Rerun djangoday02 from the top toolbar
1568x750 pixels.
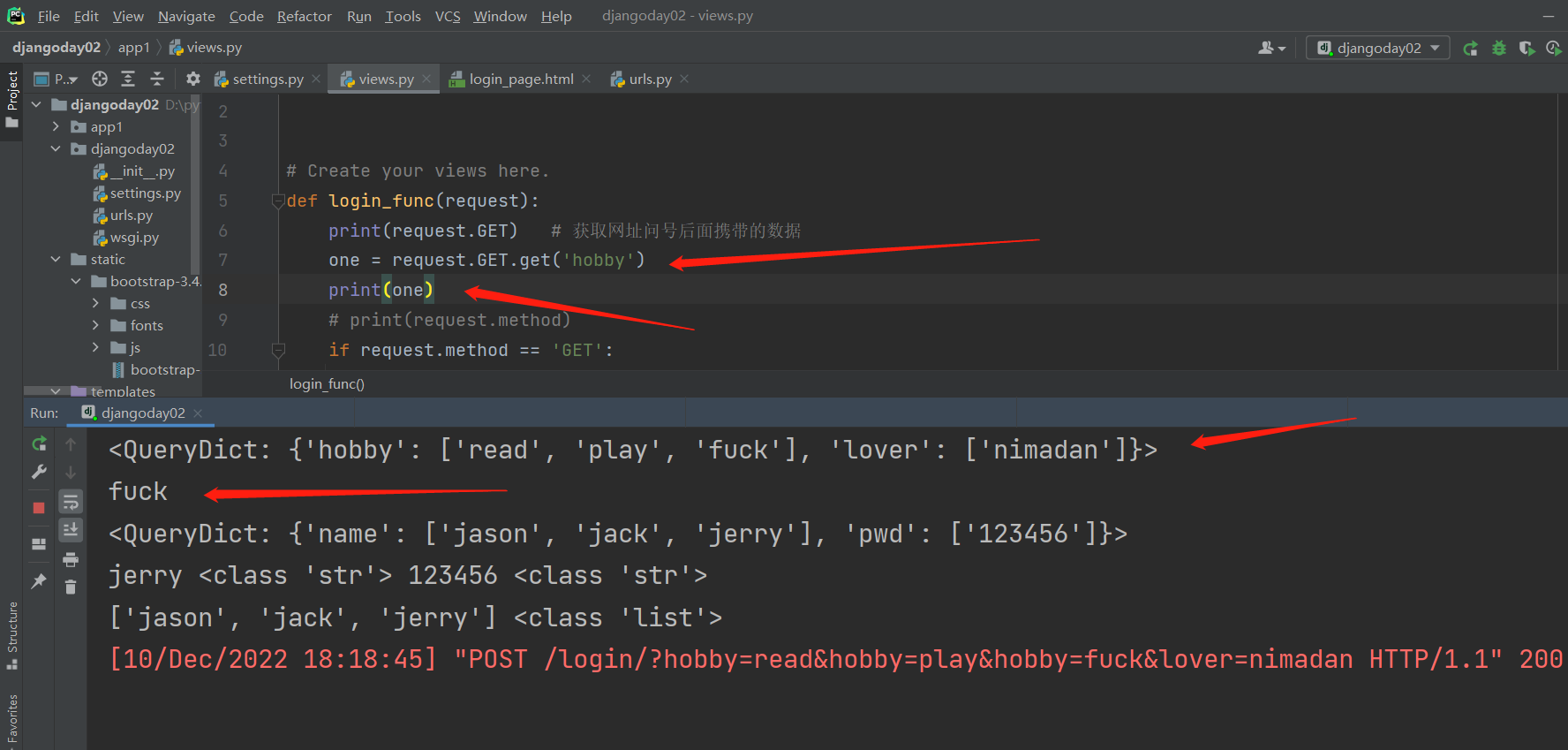pyautogui.click(x=1470, y=49)
